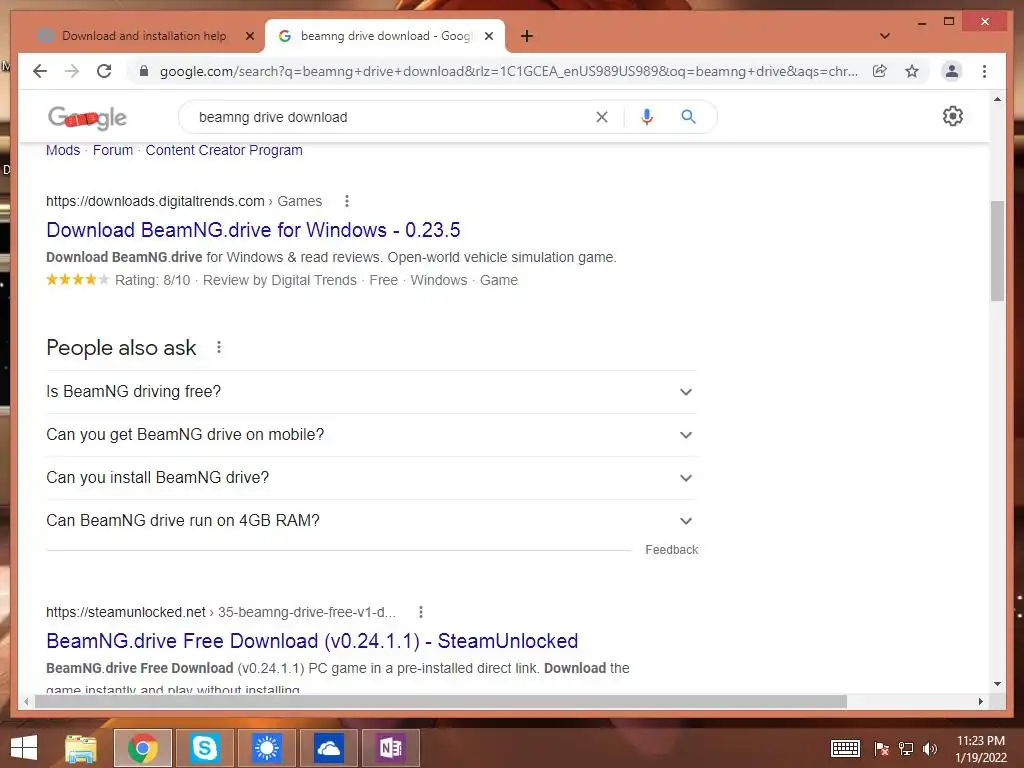1024x768 pixels.
Task: Click the horizontal scrollbar thumb
Action: [x=441, y=701]
